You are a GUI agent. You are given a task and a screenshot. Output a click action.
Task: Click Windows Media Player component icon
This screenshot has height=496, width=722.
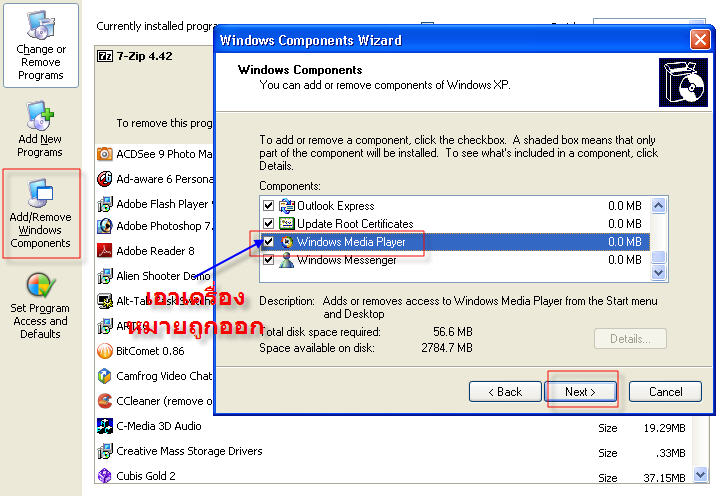[286, 242]
